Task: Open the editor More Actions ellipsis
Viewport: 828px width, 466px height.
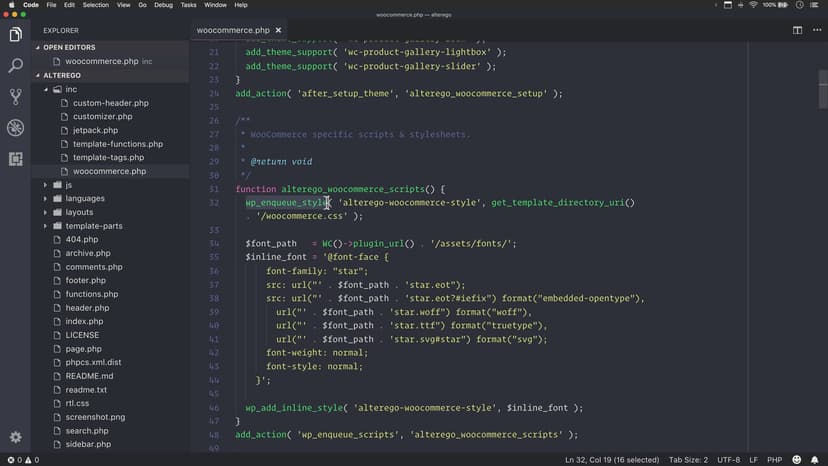Action: click(x=815, y=31)
